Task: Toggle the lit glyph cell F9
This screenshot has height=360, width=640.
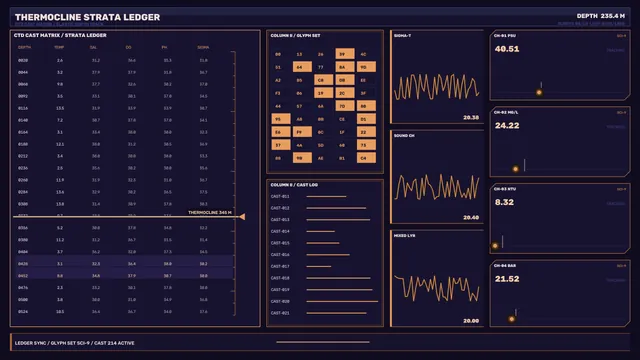Action: click(x=302, y=132)
